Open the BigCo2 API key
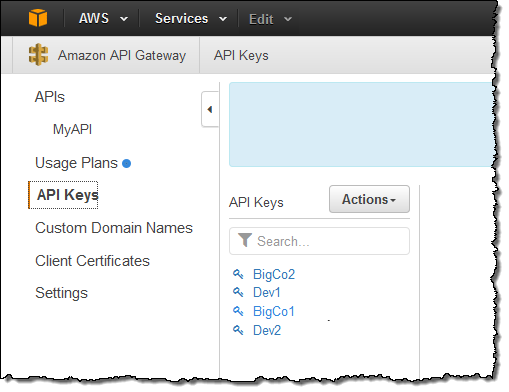 pyautogui.click(x=274, y=274)
